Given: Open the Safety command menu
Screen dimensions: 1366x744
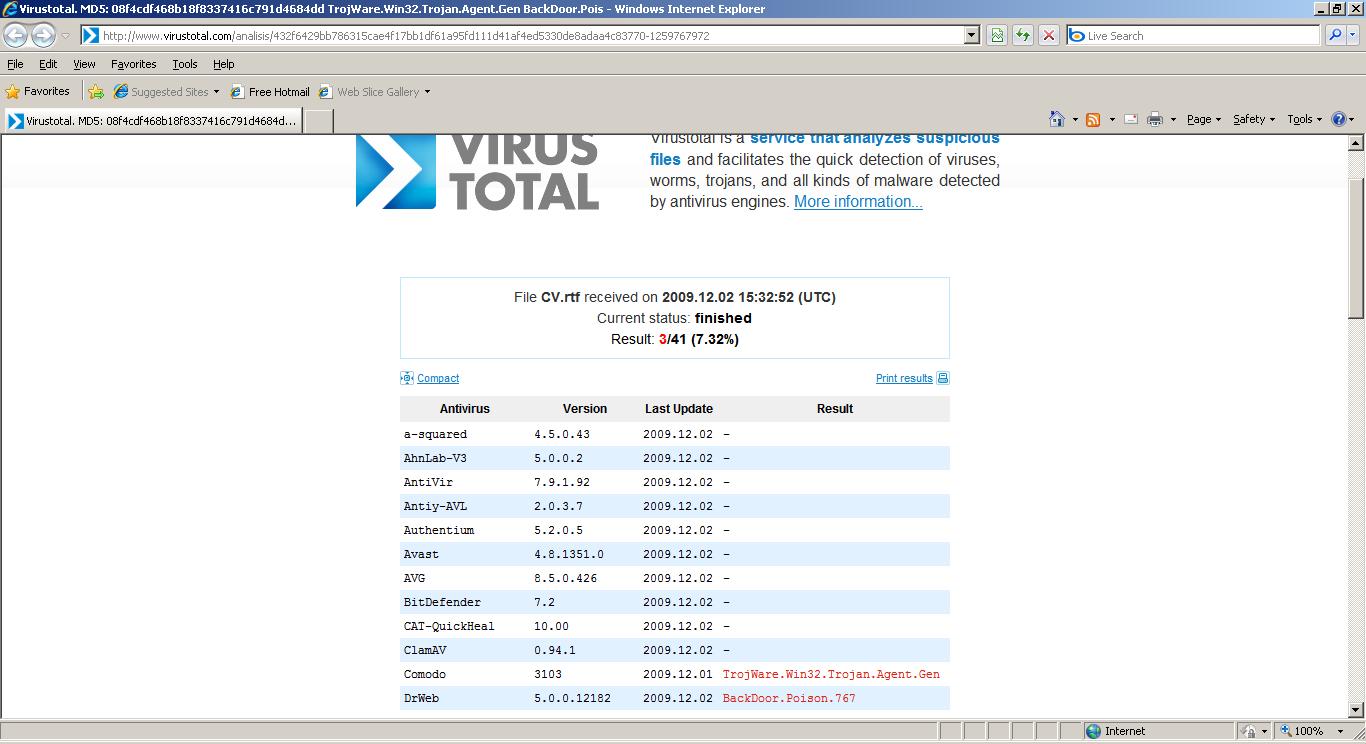Looking at the screenshot, I should [x=1254, y=119].
